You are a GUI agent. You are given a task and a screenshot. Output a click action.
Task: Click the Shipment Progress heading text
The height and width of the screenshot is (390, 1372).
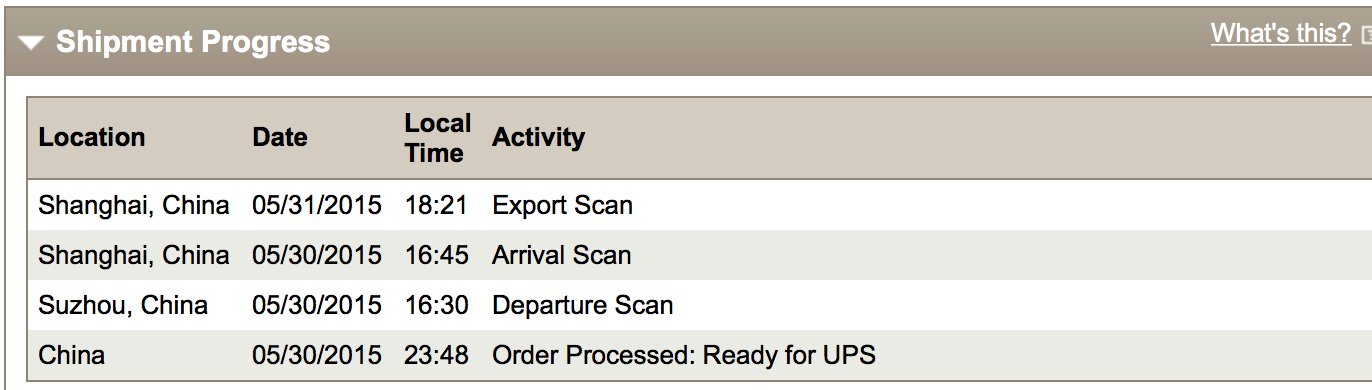pyautogui.click(x=193, y=42)
